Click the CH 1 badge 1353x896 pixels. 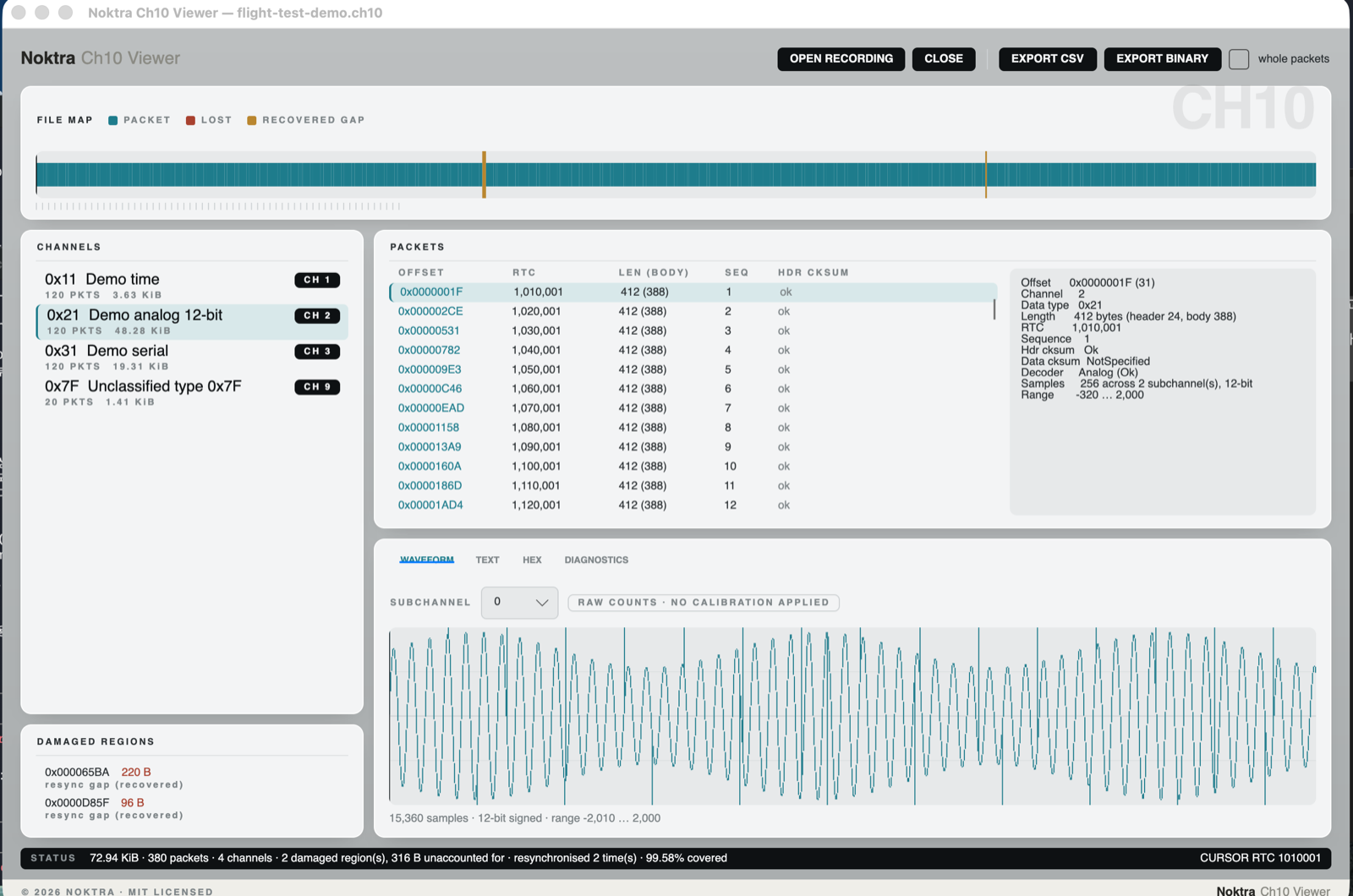pos(317,280)
